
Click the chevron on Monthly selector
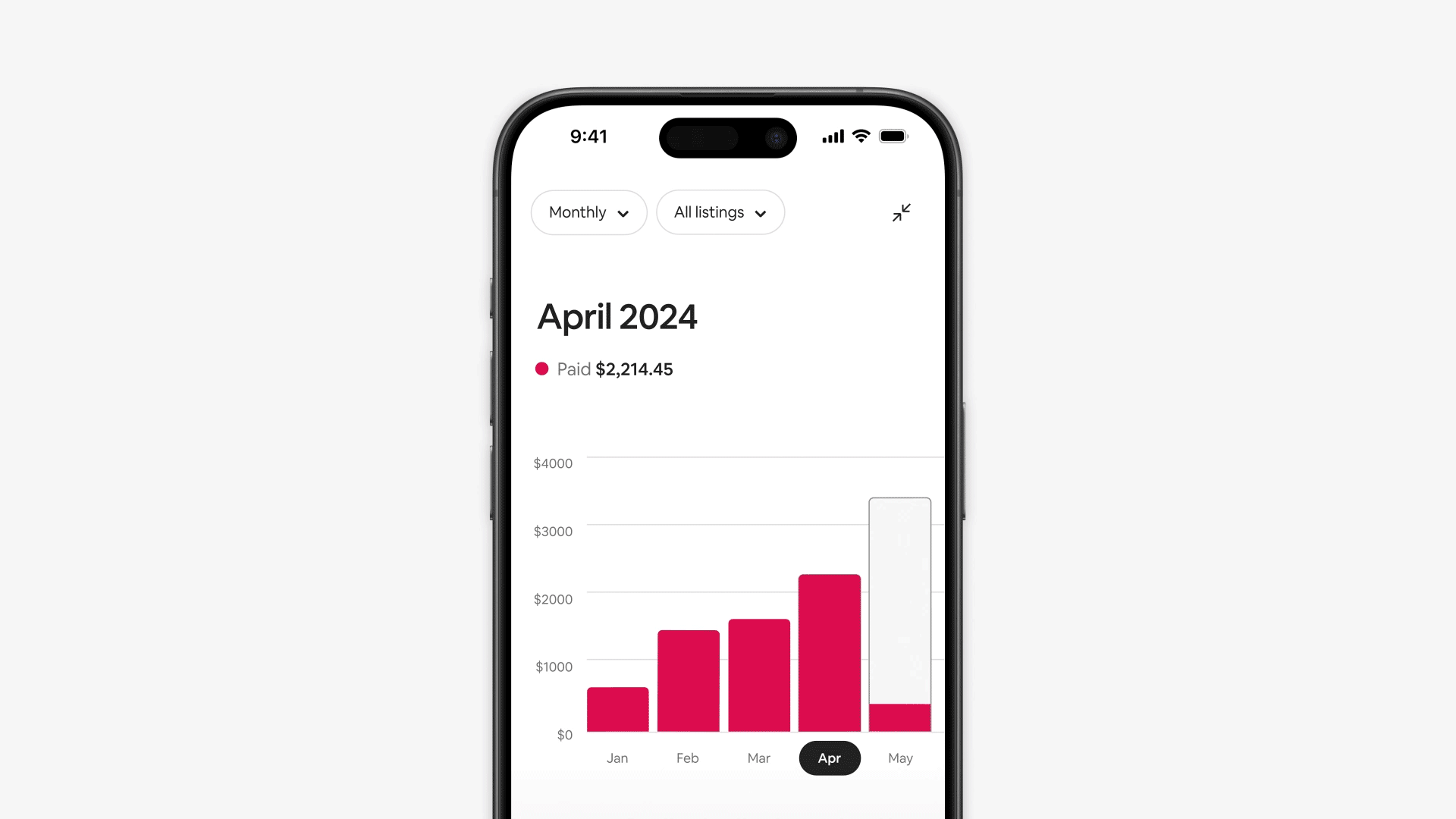point(623,213)
